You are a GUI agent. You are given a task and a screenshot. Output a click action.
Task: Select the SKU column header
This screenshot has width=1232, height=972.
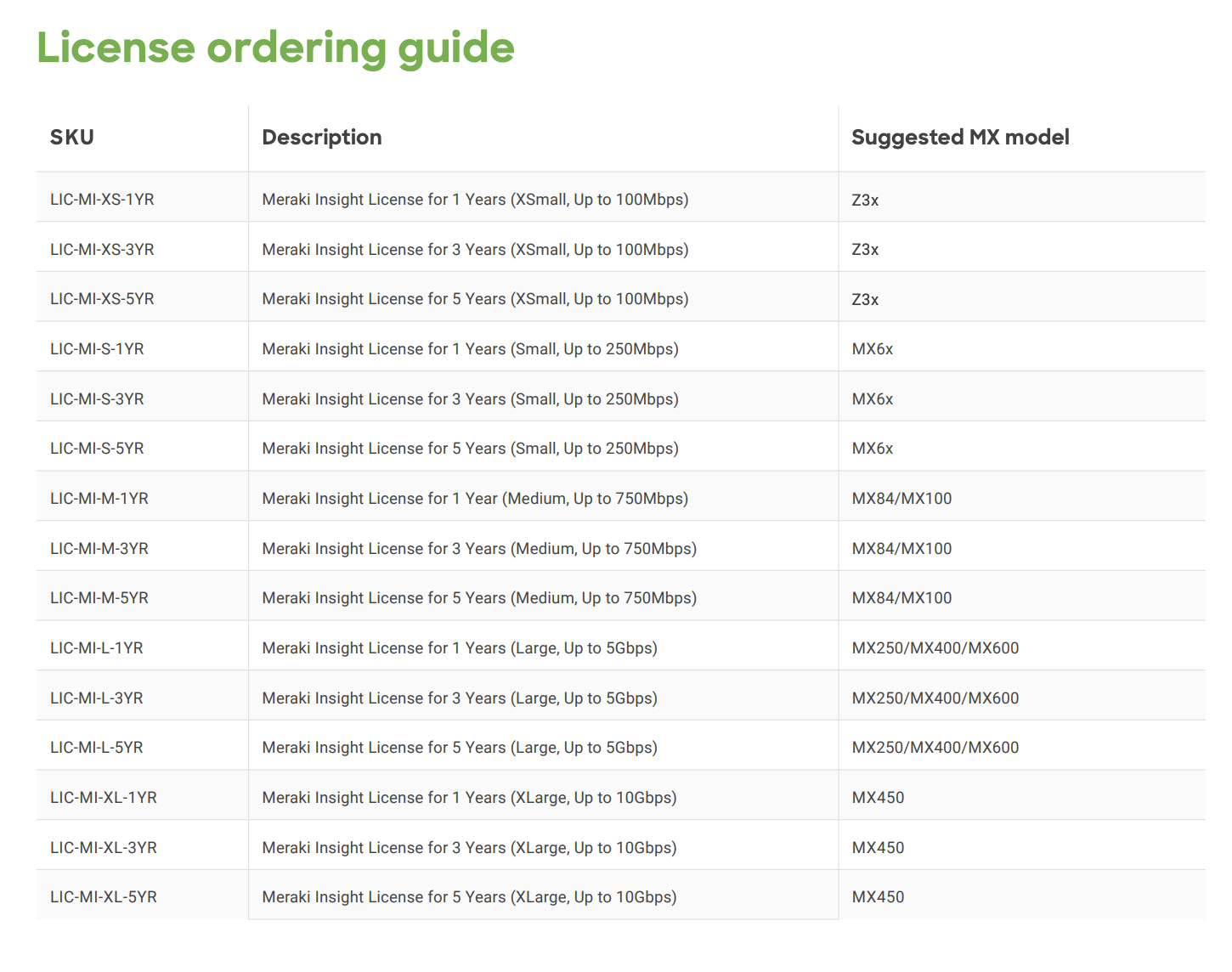[x=71, y=137]
